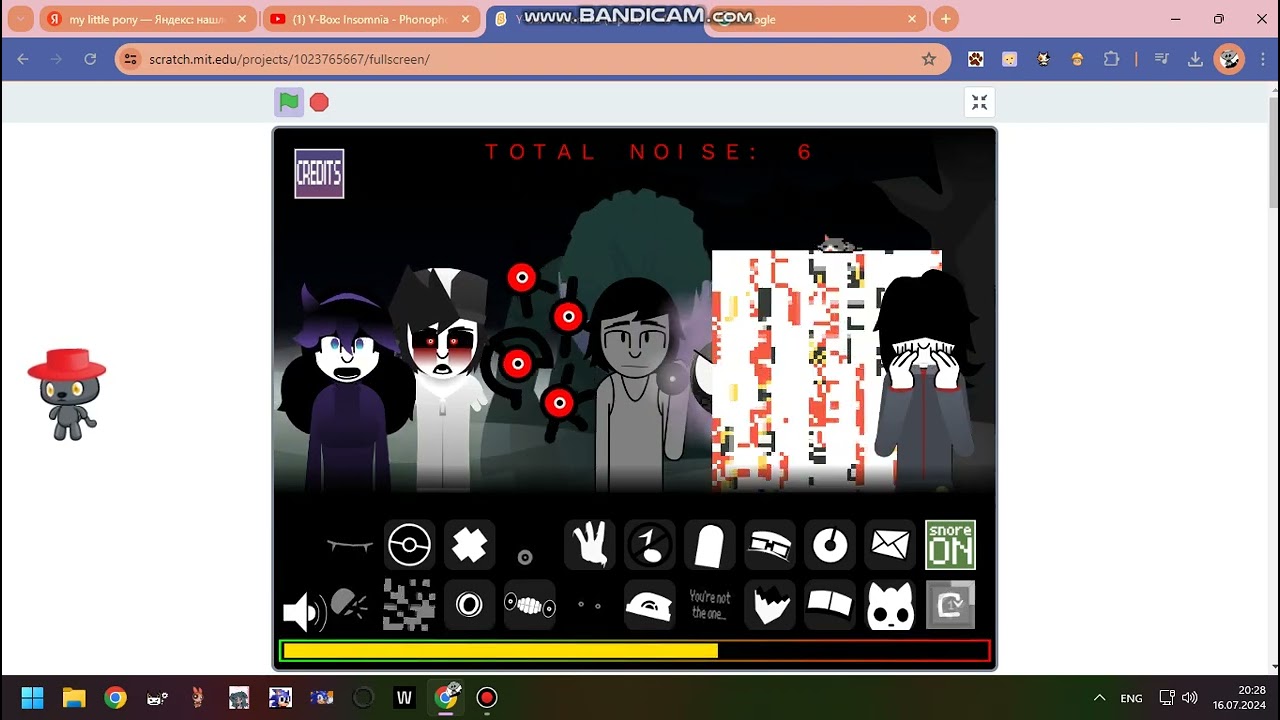Toggle the snore ON switch

[950, 545]
